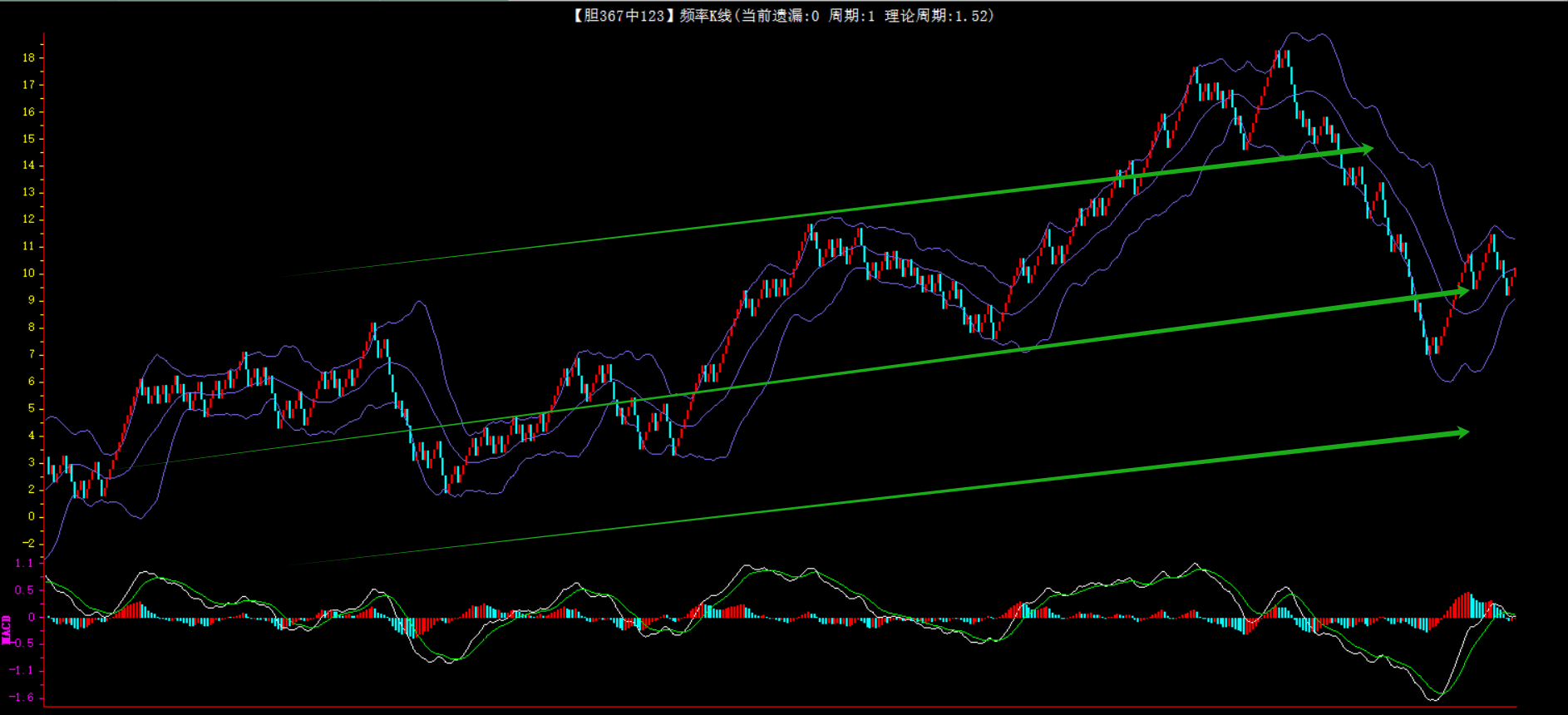Viewport: 1568px width, 715px height.
Task: Click the -1.6 label on MACD axis
Action: coord(23,697)
